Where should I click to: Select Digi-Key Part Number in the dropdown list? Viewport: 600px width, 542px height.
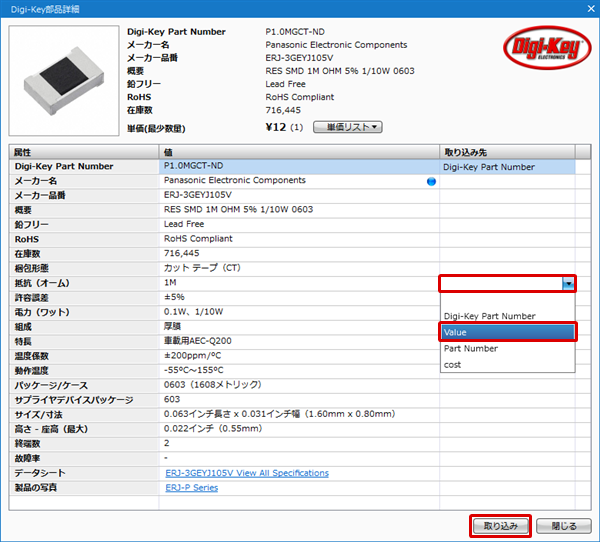[x=508, y=316]
